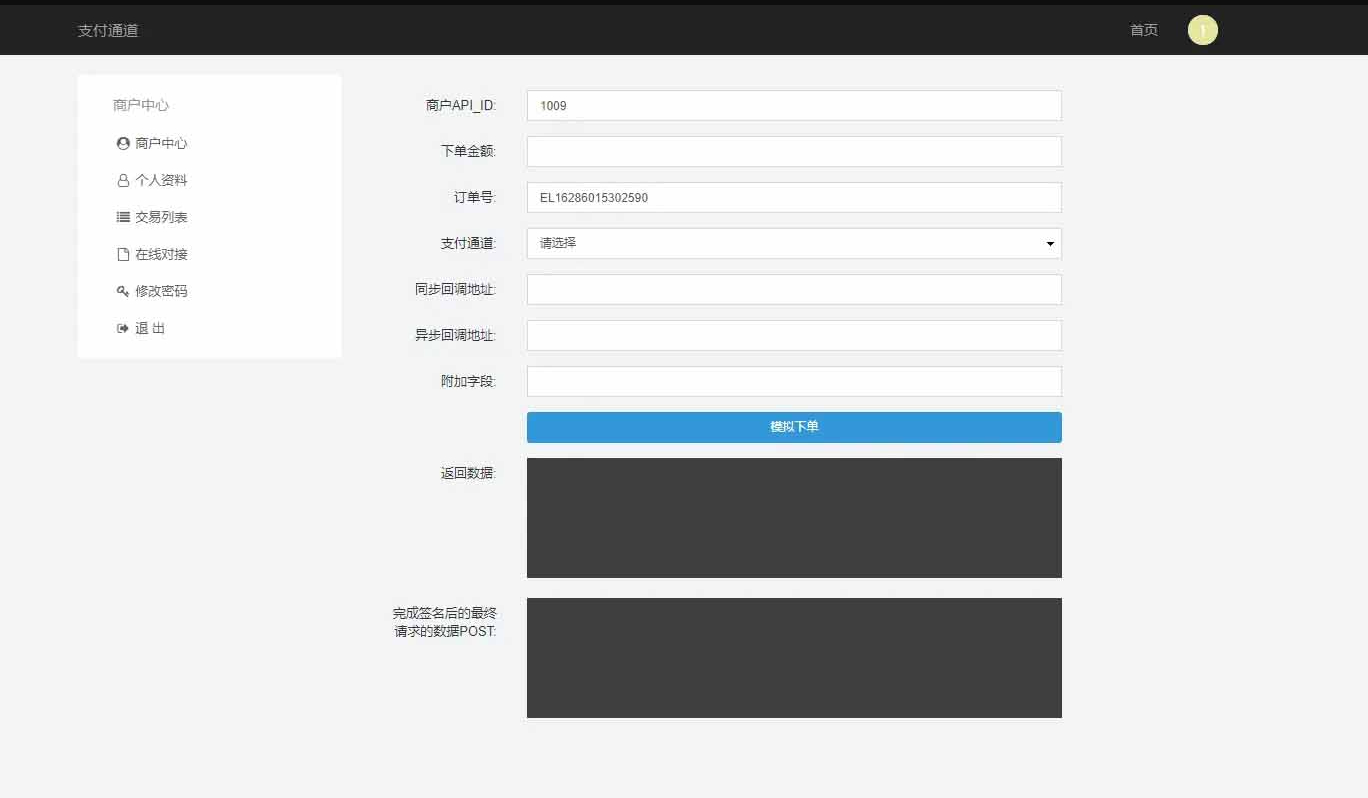Click the 商户中心 person icon
1368x798 pixels.
tap(122, 142)
